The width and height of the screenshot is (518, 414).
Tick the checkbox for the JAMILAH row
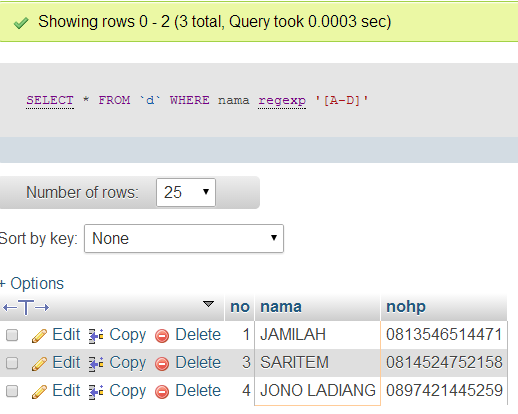(12, 335)
